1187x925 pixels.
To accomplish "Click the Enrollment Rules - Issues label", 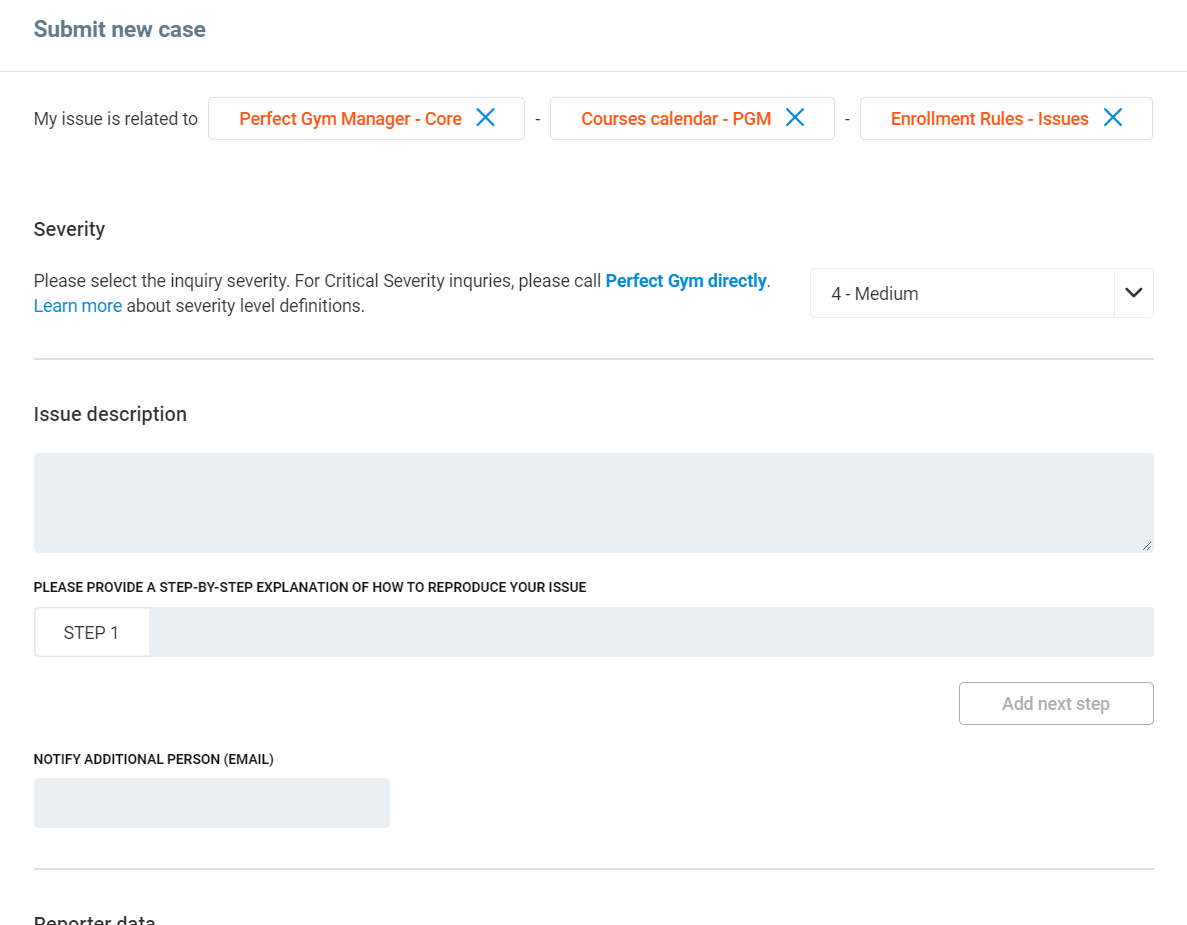I will point(989,119).
